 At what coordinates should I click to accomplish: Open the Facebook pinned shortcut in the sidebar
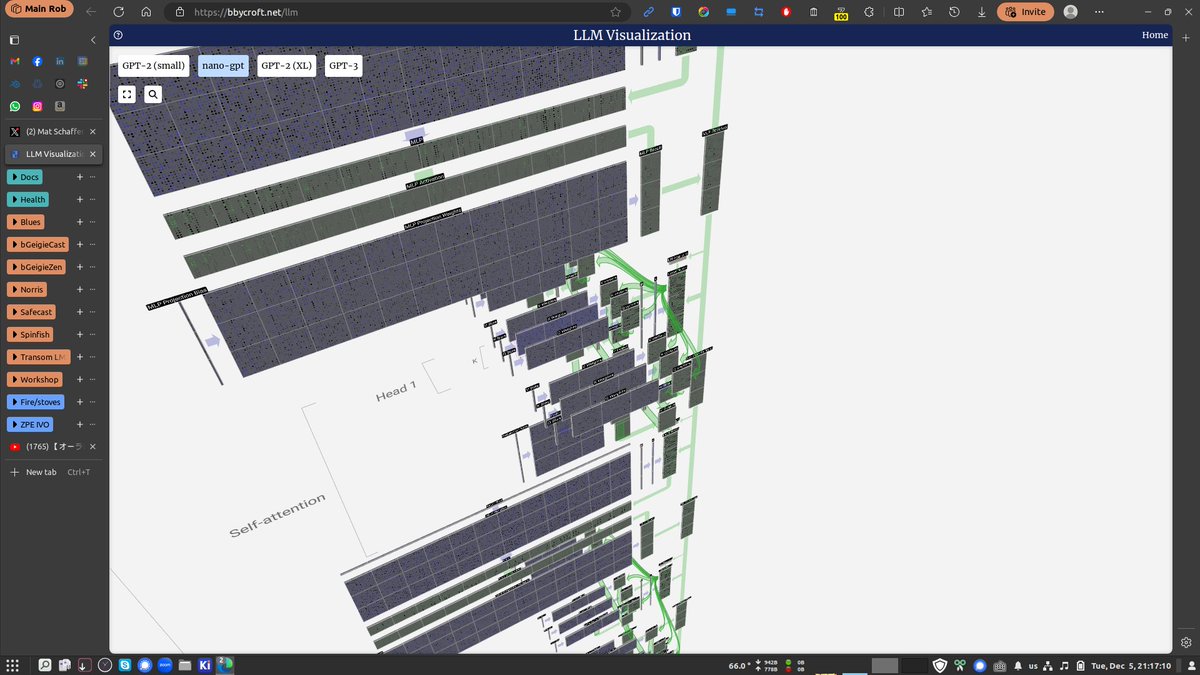coord(37,62)
